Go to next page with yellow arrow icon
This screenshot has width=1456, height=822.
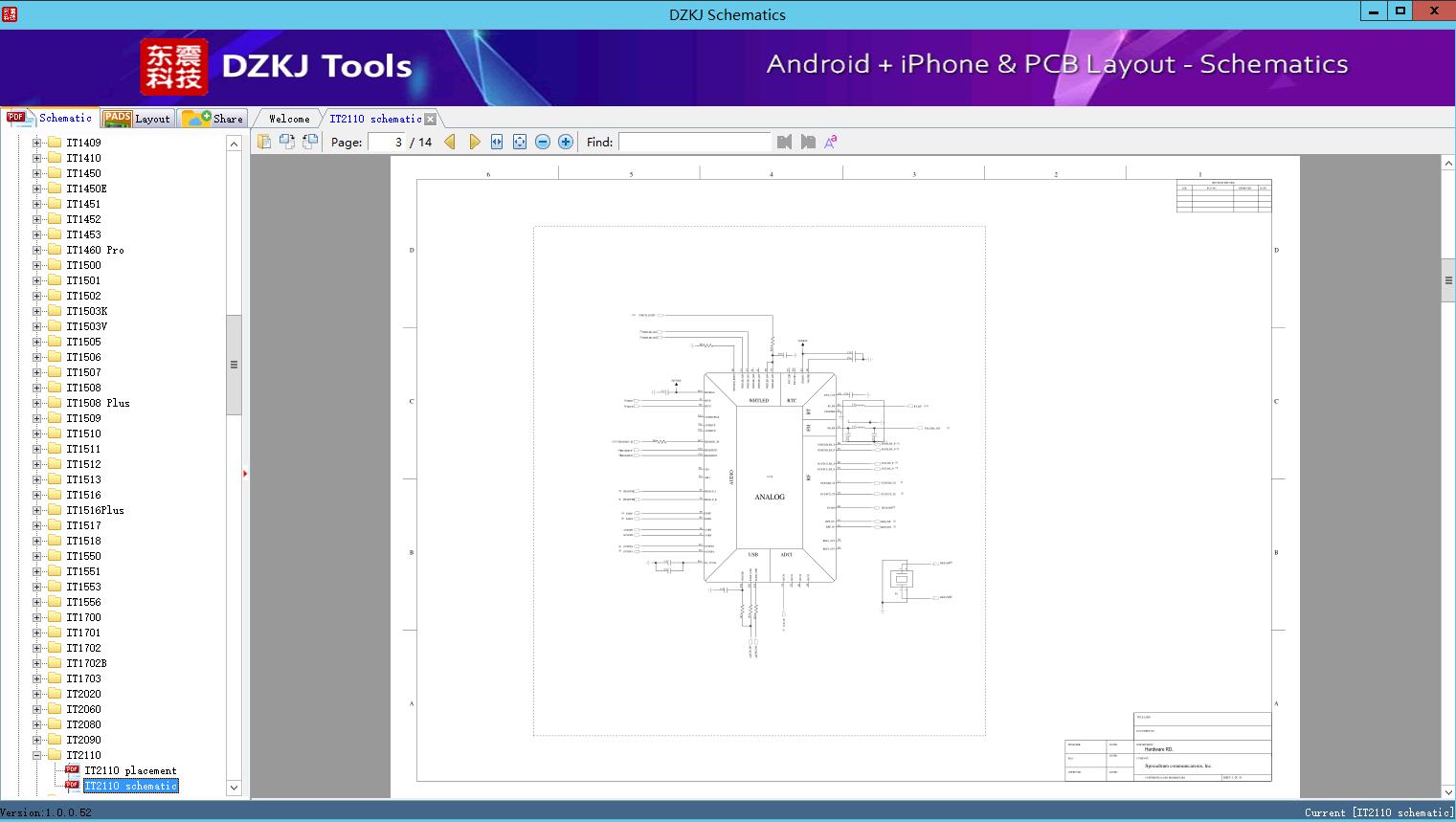pos(475,141)
